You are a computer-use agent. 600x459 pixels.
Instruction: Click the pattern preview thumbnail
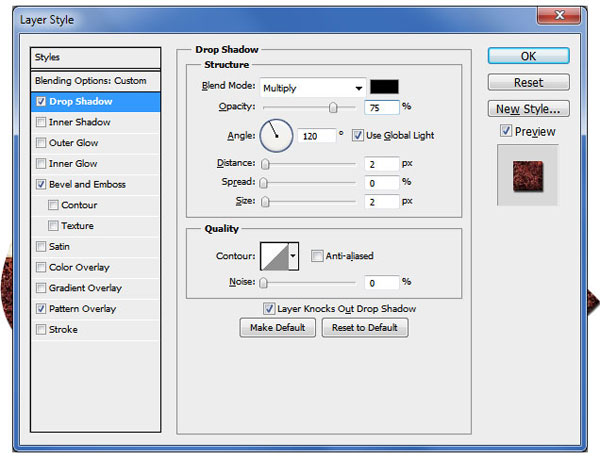[526, 176]
